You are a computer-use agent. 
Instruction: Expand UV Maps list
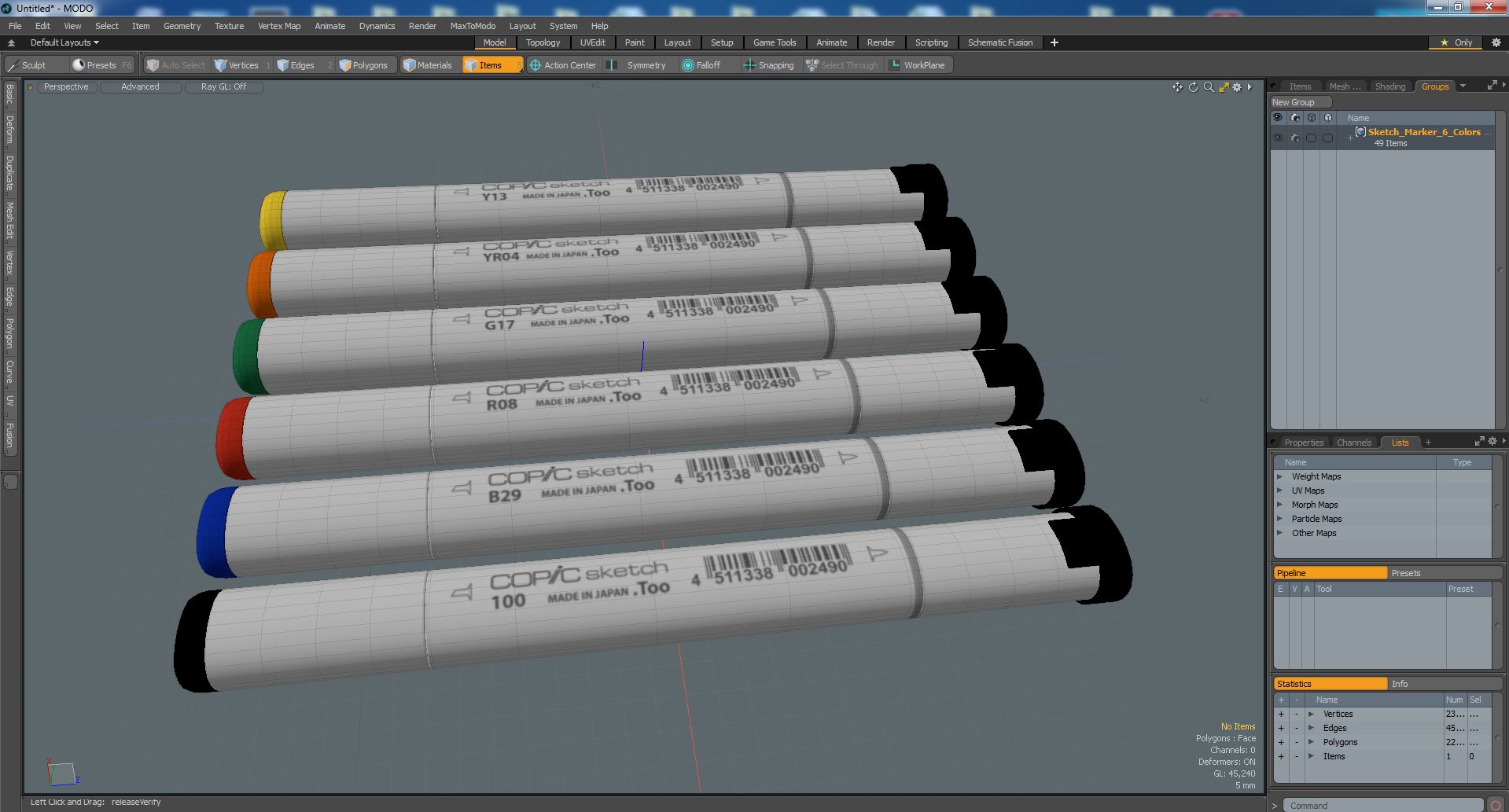[x=1280, y=491]
